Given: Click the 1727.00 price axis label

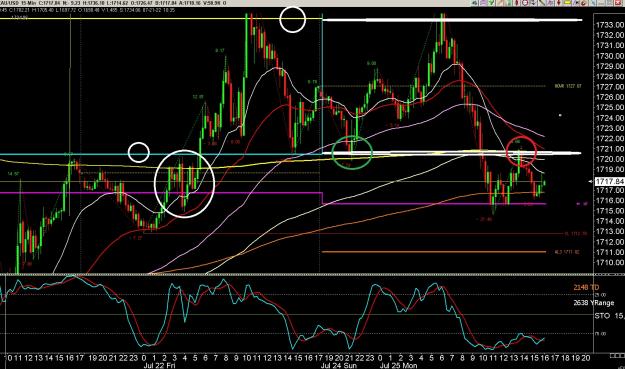Looking at the screenshot, I should pyautogui.click(x=609, y=87).
